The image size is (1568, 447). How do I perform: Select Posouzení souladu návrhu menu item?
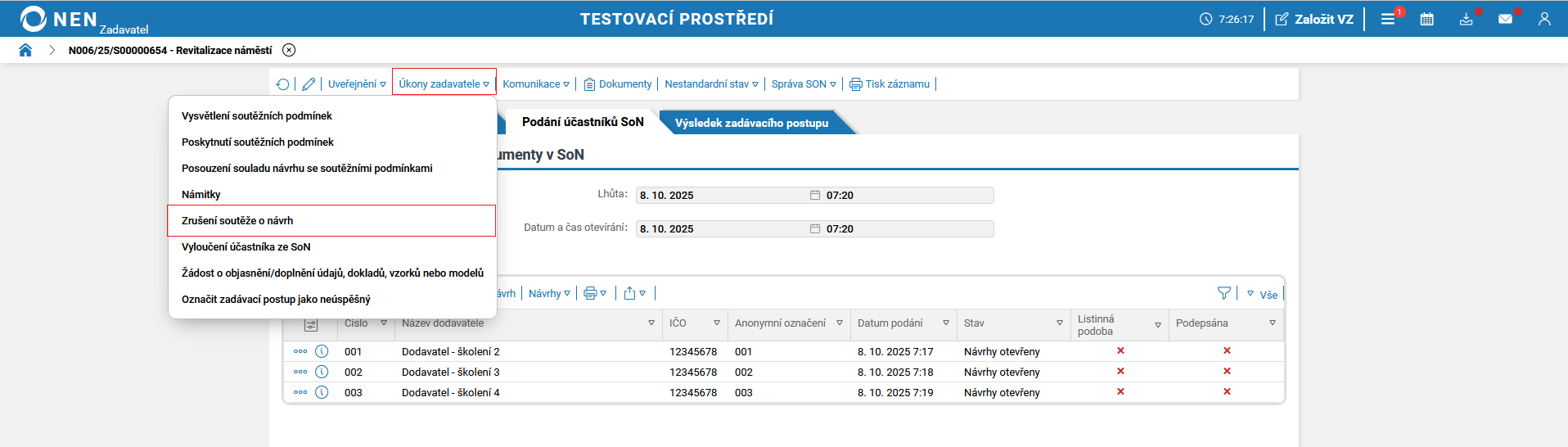click(x=332, y=169)
